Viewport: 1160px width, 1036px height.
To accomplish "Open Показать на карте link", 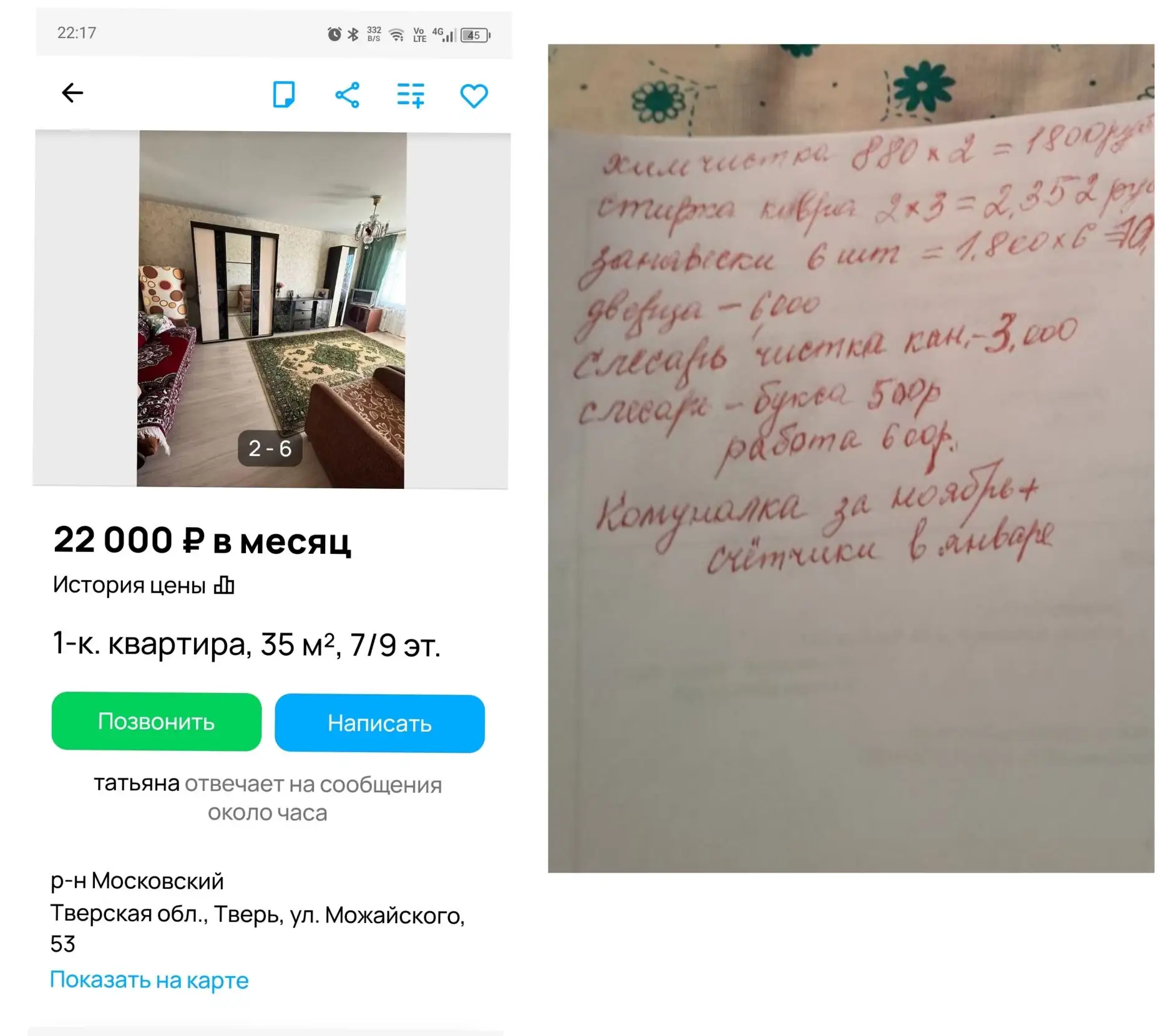I will (149, 980).
